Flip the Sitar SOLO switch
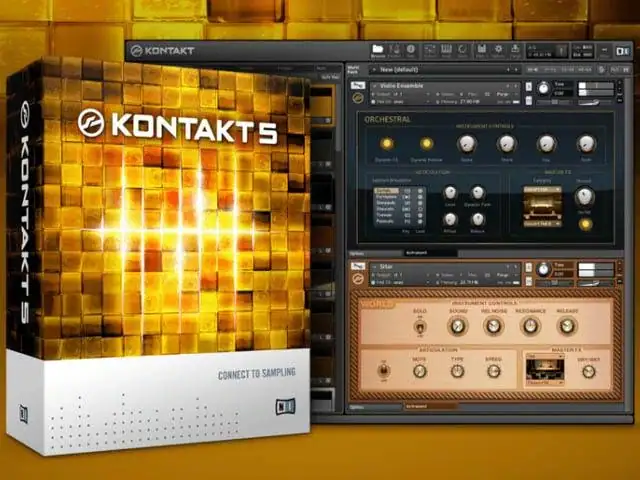Screen dimensions: 640x480 point(419,327)
